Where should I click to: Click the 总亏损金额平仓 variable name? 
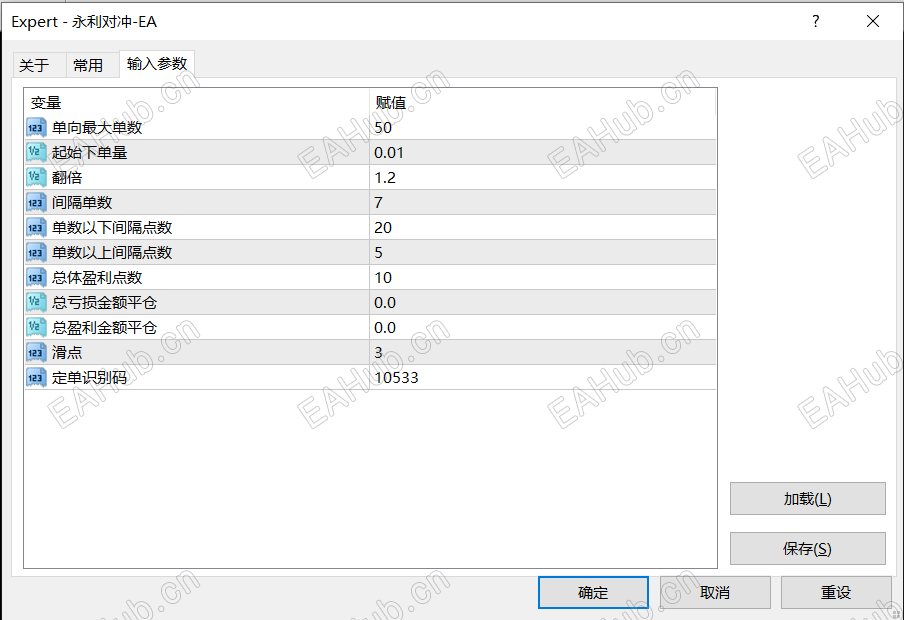(104, 302)
